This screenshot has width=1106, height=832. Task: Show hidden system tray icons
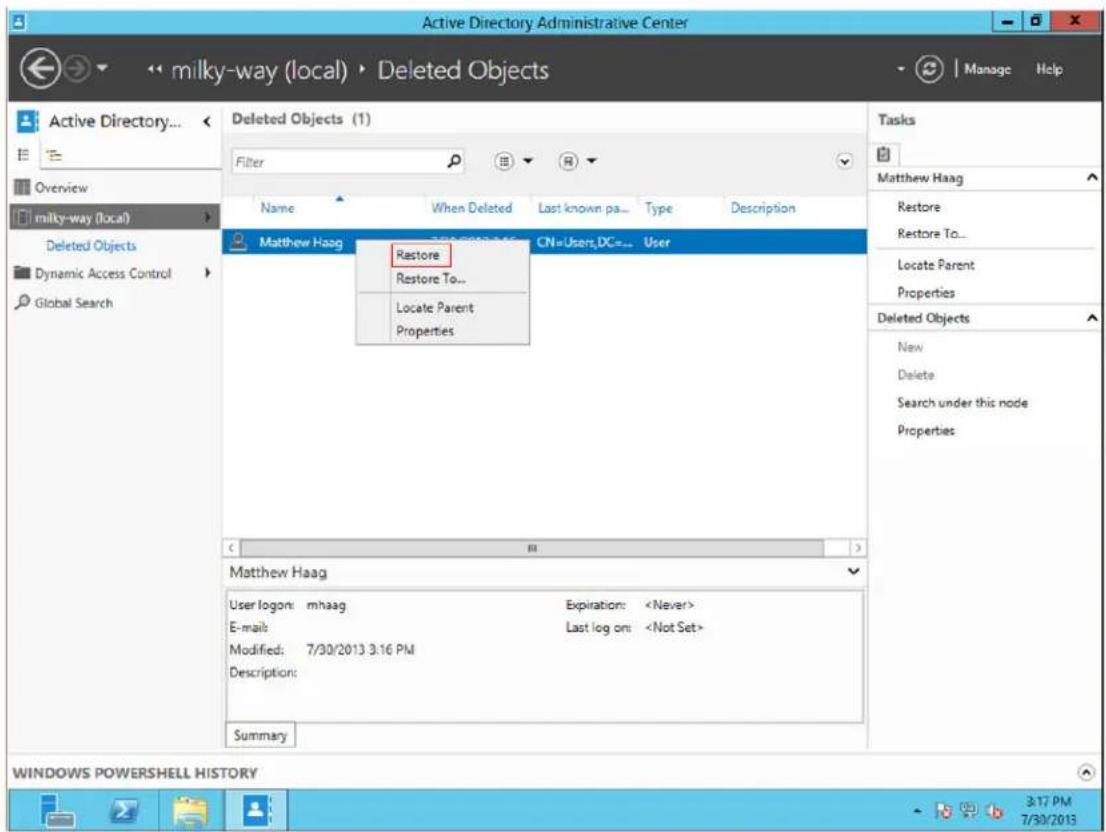pyautogui.click(x=917, y=812)
